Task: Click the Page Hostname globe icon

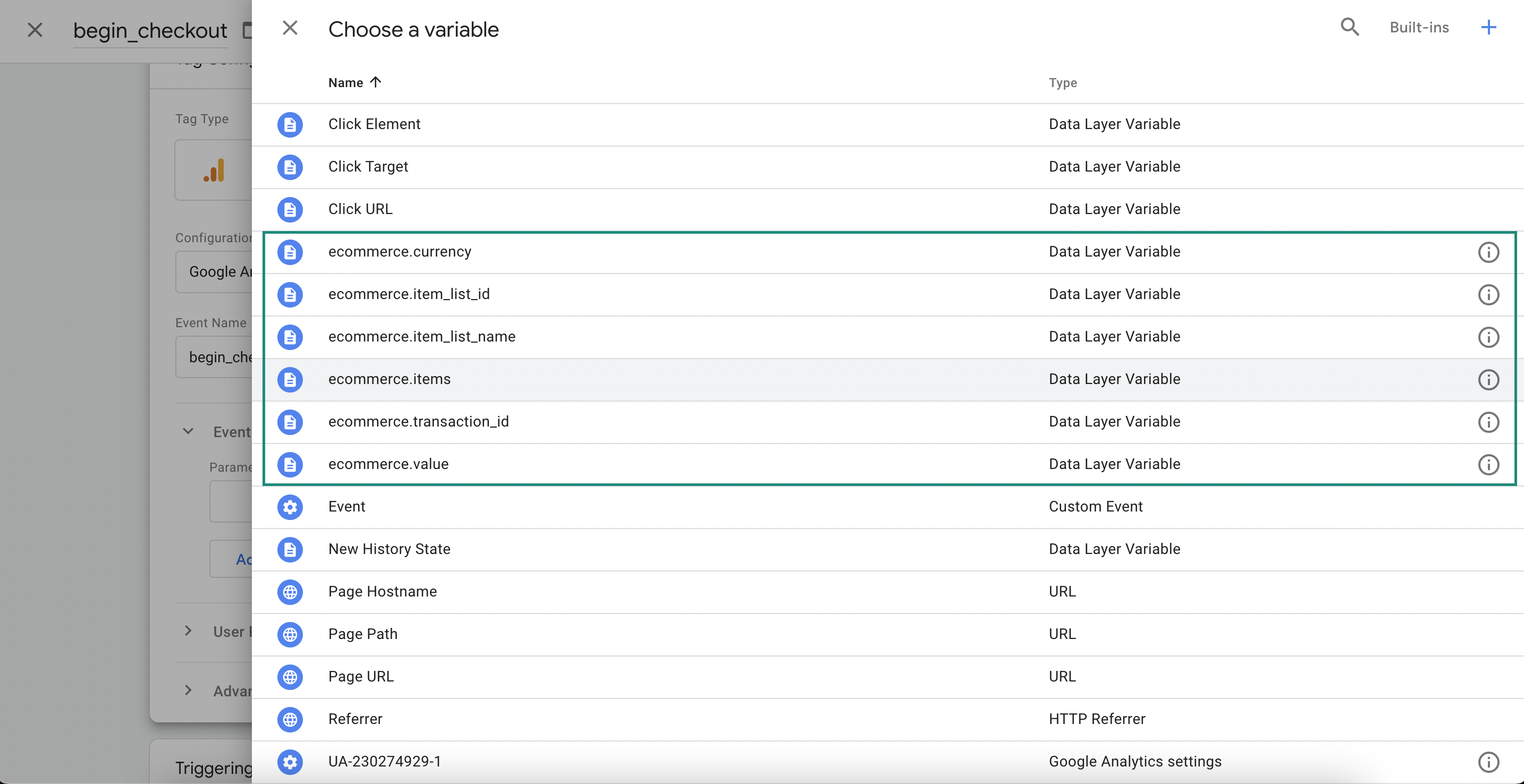Action: click(x=290, y=592)
